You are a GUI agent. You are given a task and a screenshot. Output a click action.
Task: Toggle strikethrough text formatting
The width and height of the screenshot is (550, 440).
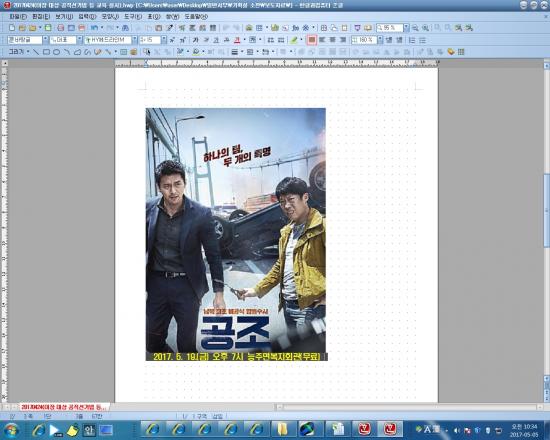tap(227, 40)
